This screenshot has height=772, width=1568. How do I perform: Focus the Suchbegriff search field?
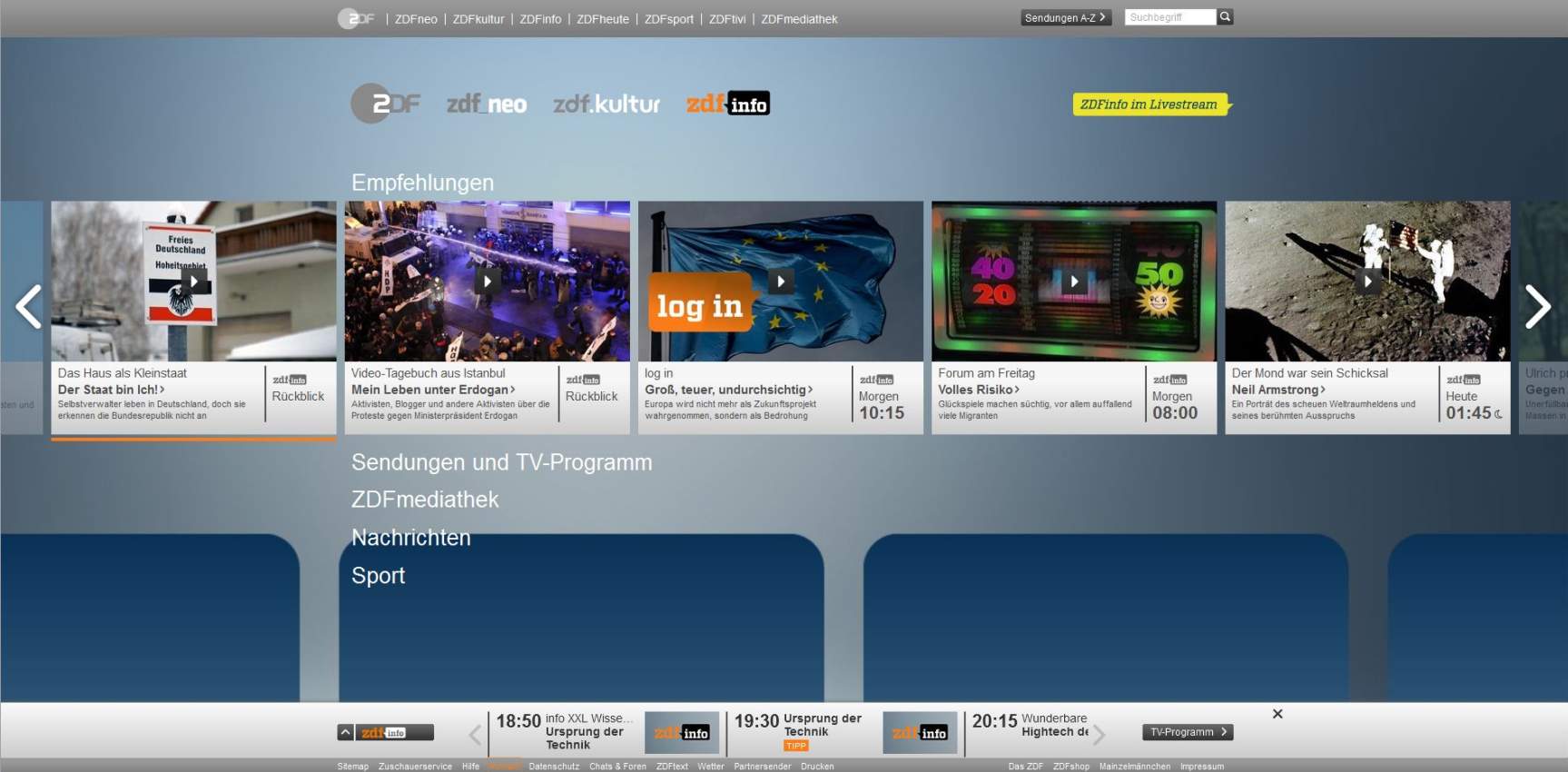1169,17
